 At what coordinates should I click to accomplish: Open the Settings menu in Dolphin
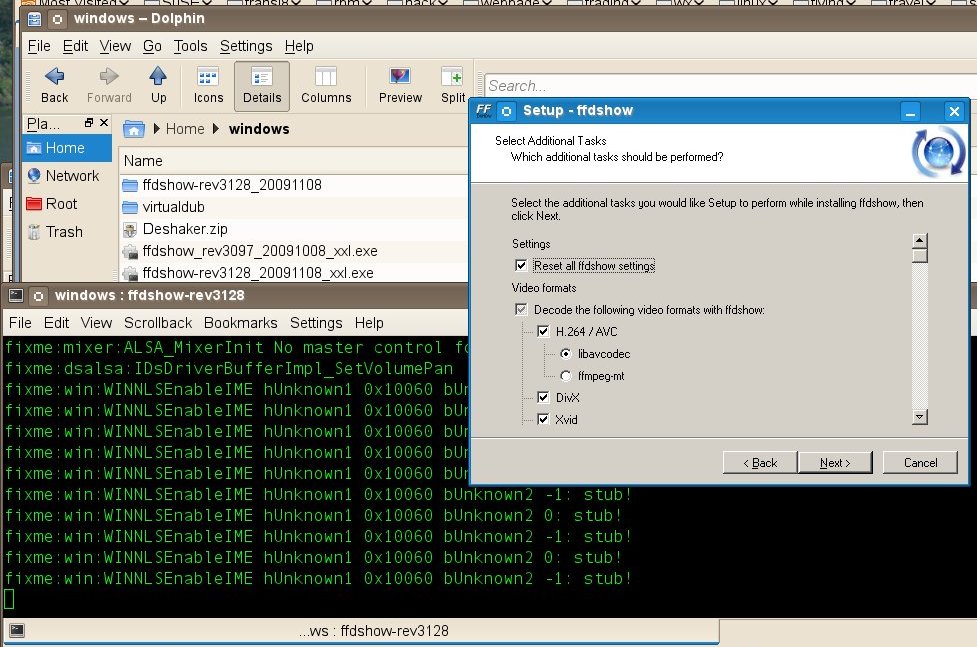[246, 46]
